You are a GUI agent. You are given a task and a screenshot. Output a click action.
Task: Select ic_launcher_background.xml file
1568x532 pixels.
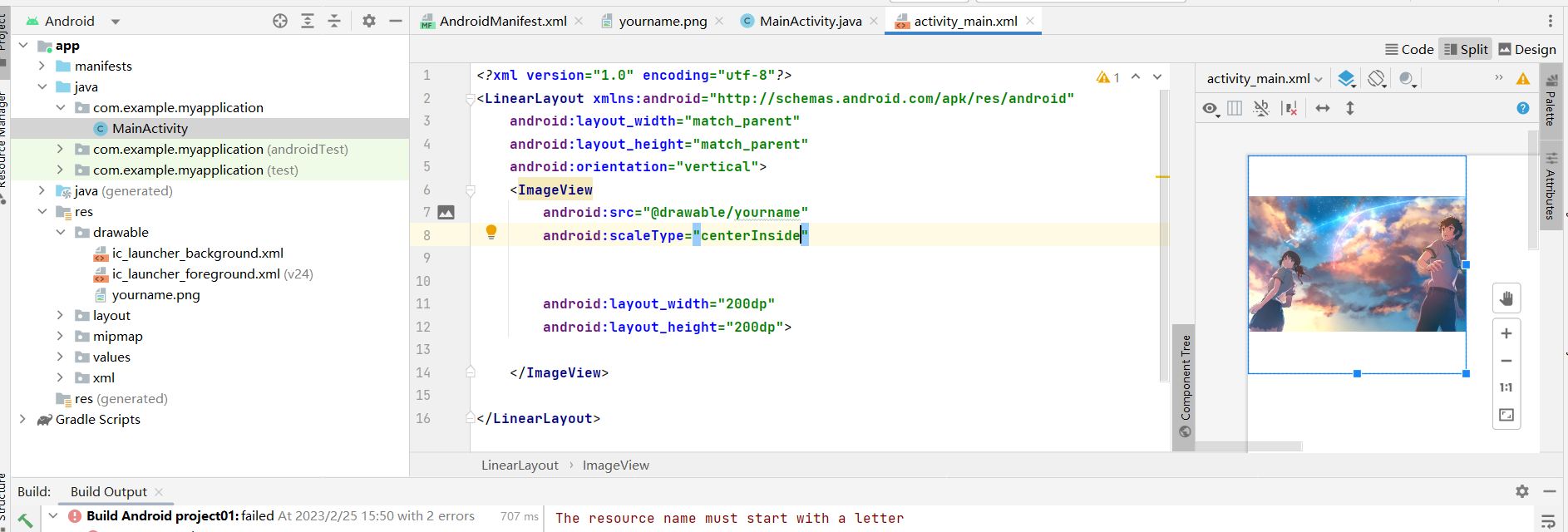coord(197,253)
